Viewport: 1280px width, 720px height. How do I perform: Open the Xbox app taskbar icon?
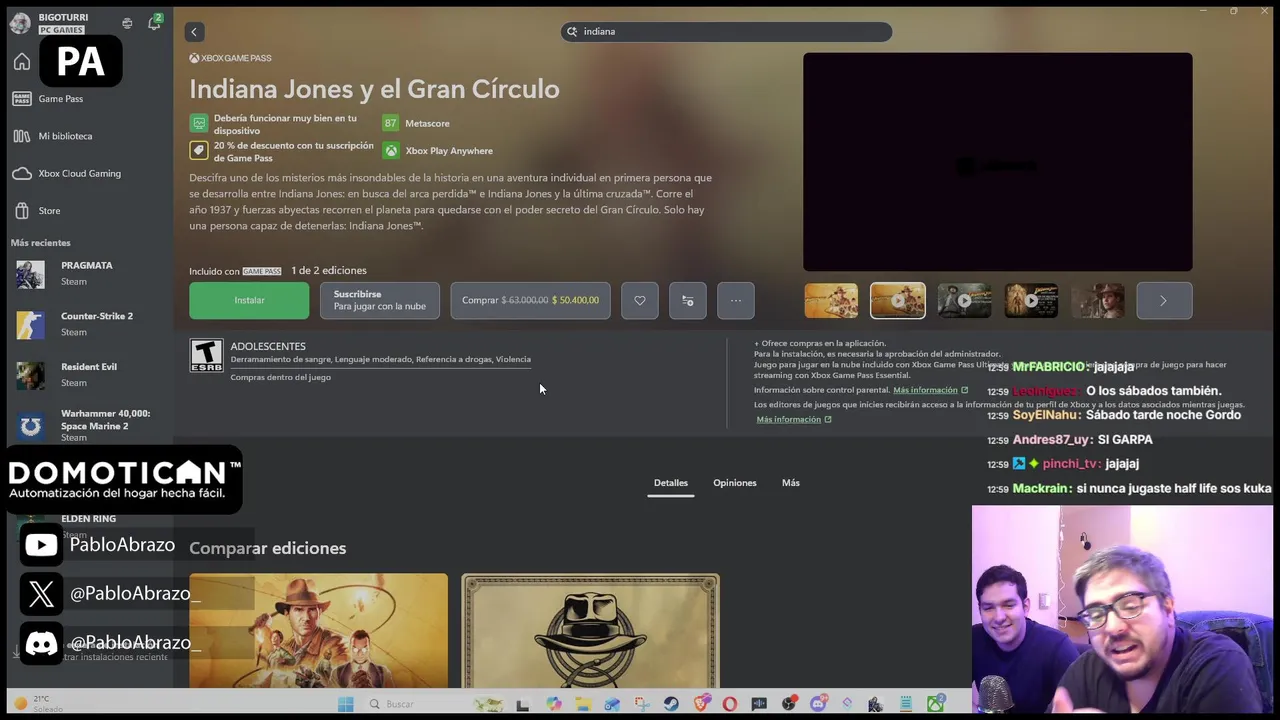[936, 704]
